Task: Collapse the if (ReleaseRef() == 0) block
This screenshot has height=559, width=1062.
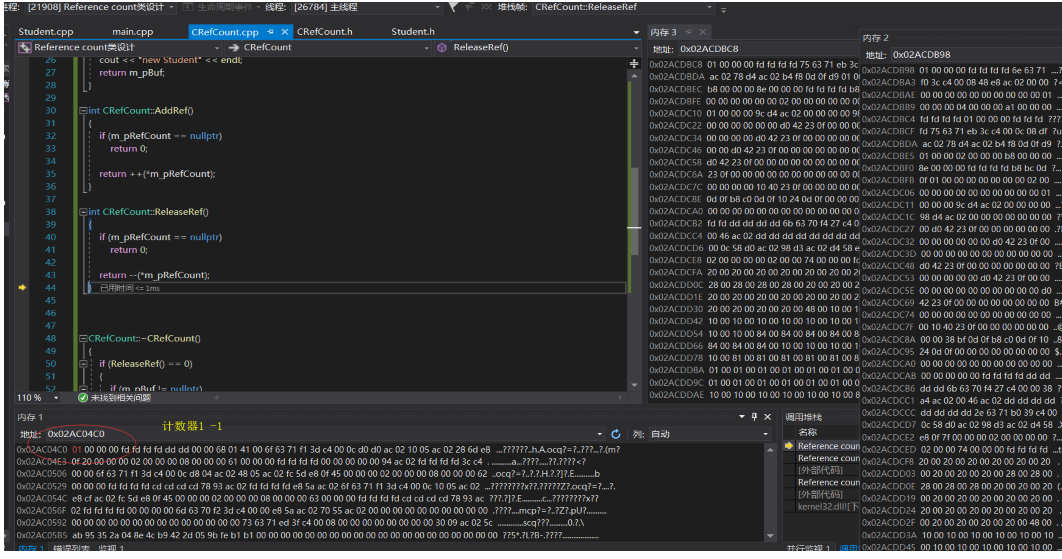Action: (x=83, y=364)
